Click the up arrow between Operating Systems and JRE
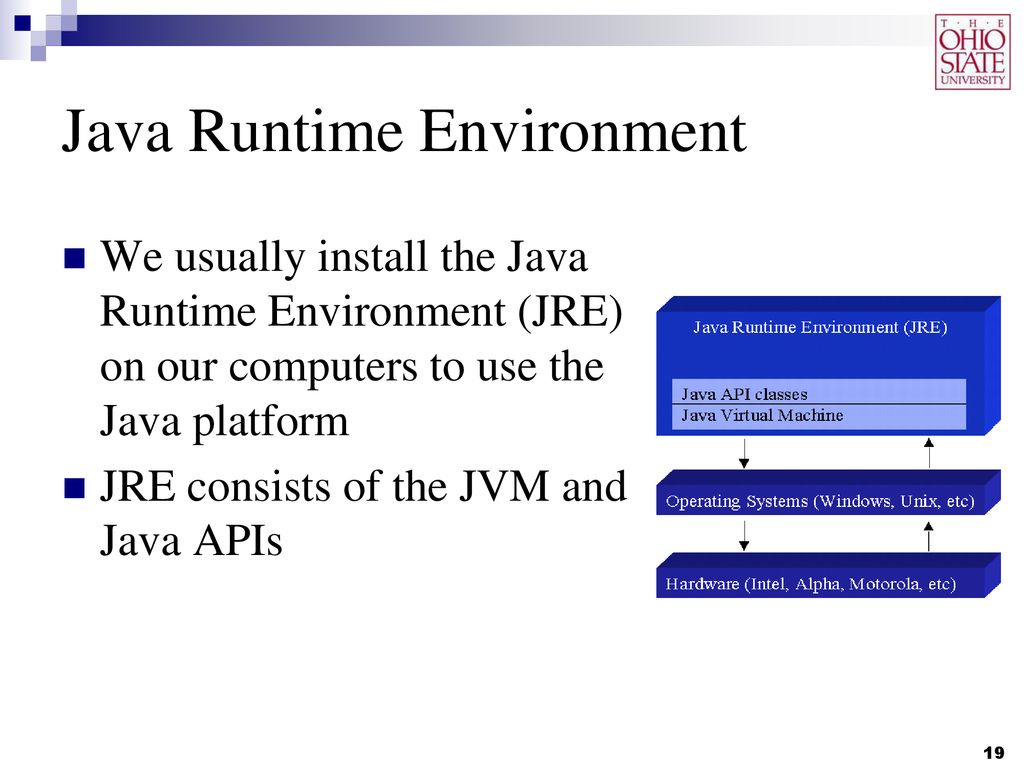 click(929, 453)
